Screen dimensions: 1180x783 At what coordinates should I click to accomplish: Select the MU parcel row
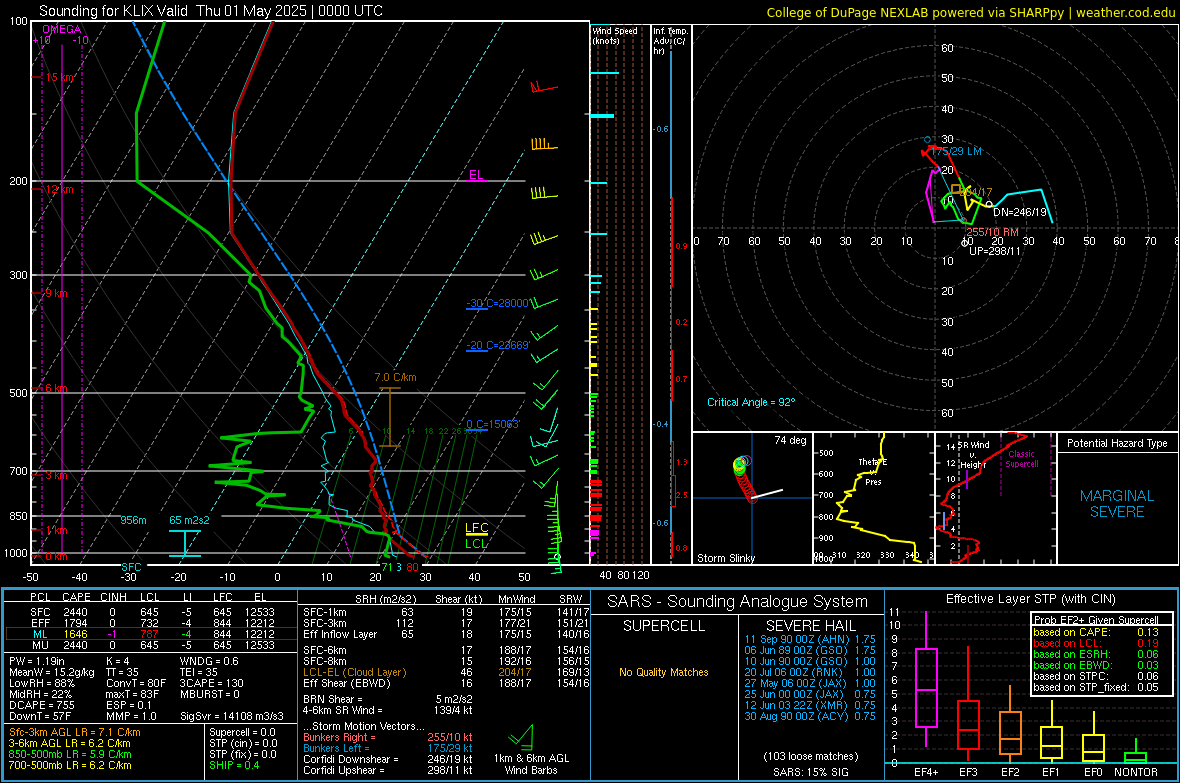pyautogui.click(x=151, y=644)
